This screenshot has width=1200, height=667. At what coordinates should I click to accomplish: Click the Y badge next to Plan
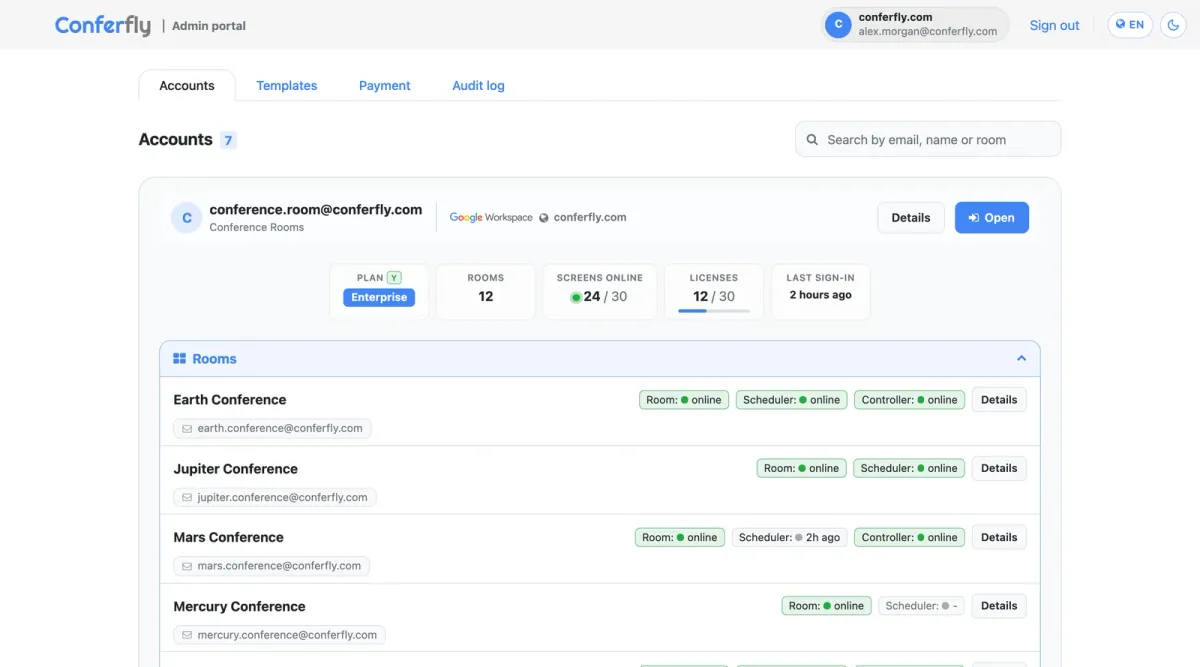(394, 278)
